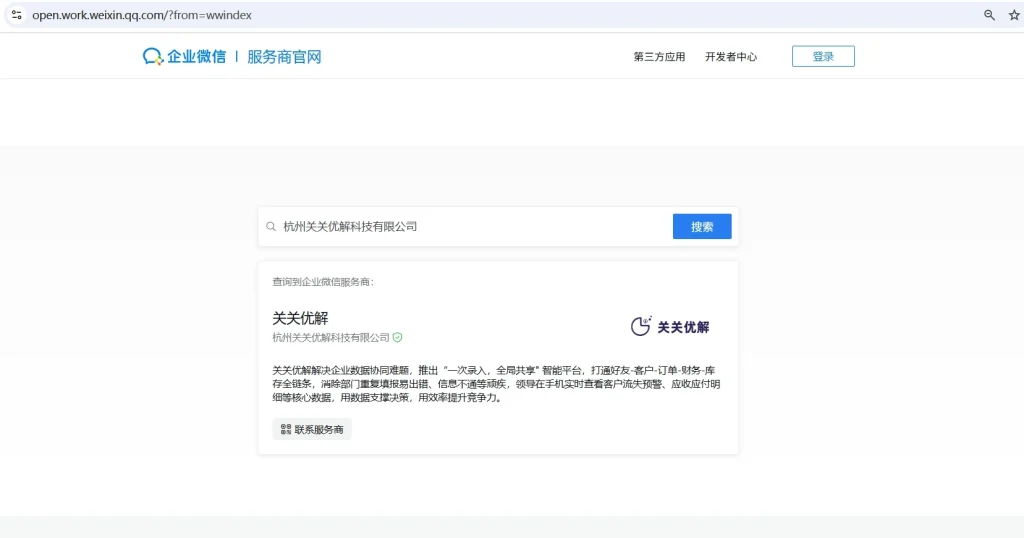Click the browser URL address bar

click(x=503, y=15)
